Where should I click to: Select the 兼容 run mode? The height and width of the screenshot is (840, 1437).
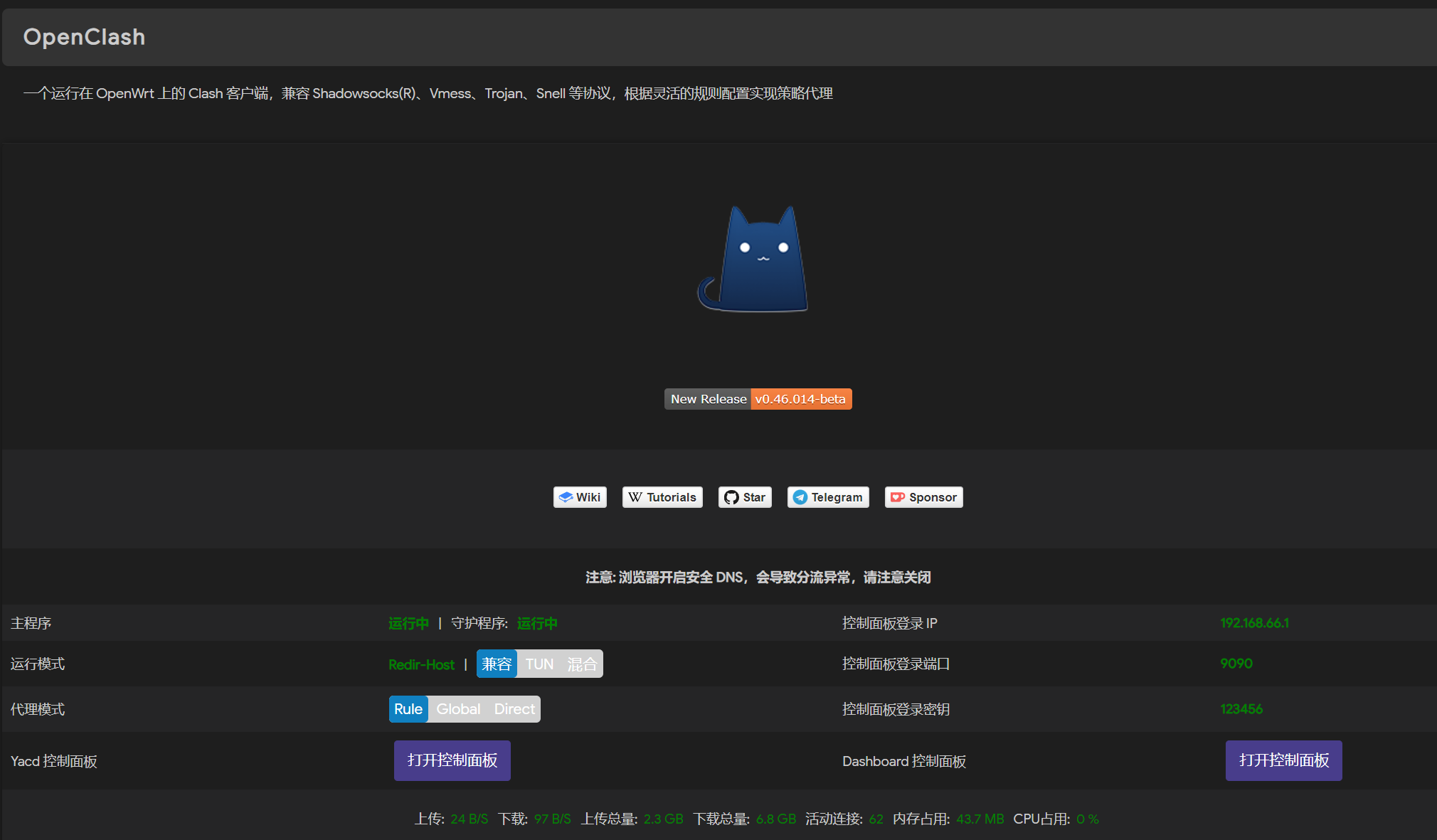(497, 664)
